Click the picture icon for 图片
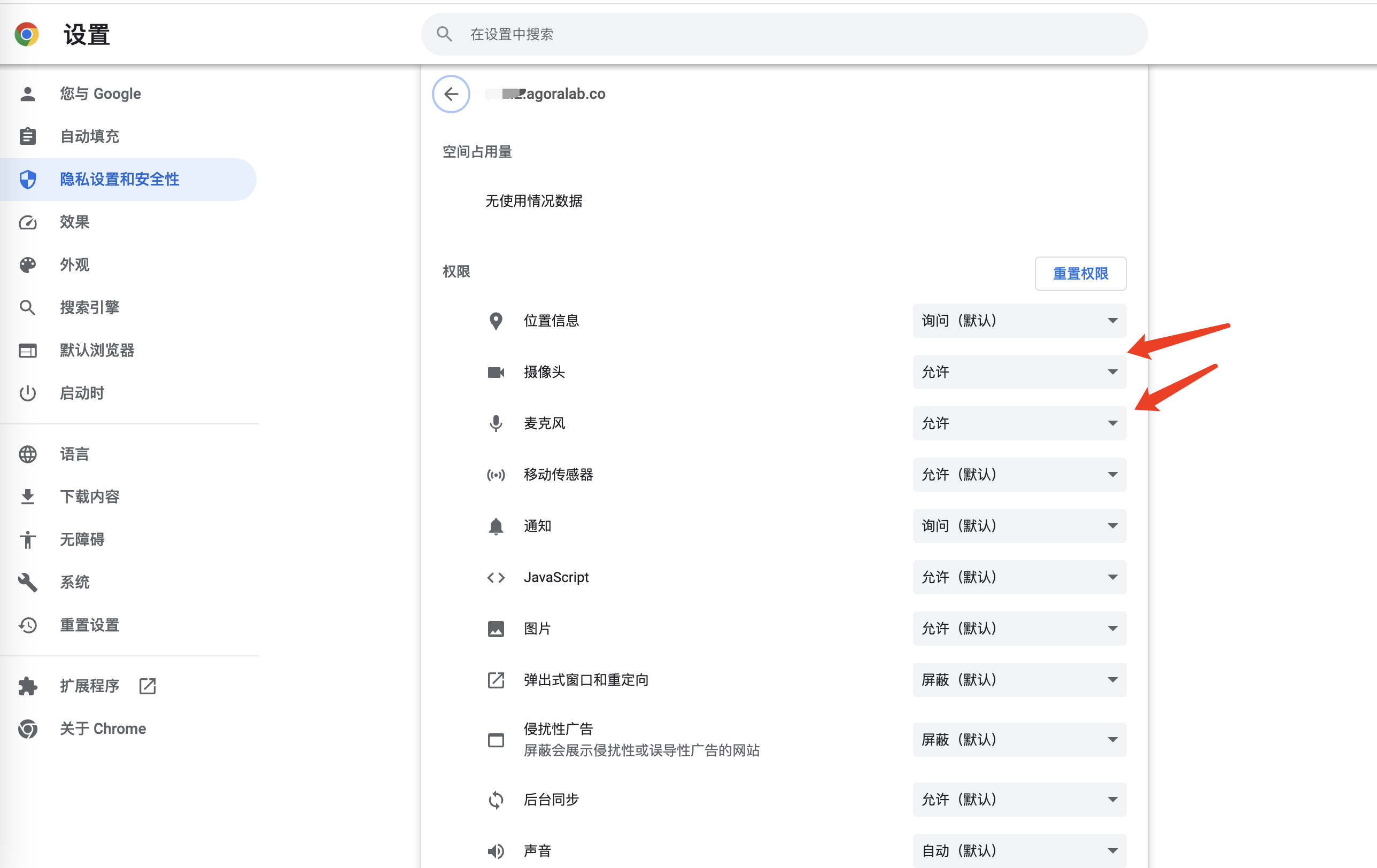Viewport: 1377px width, 868px height. pos(496,629)
